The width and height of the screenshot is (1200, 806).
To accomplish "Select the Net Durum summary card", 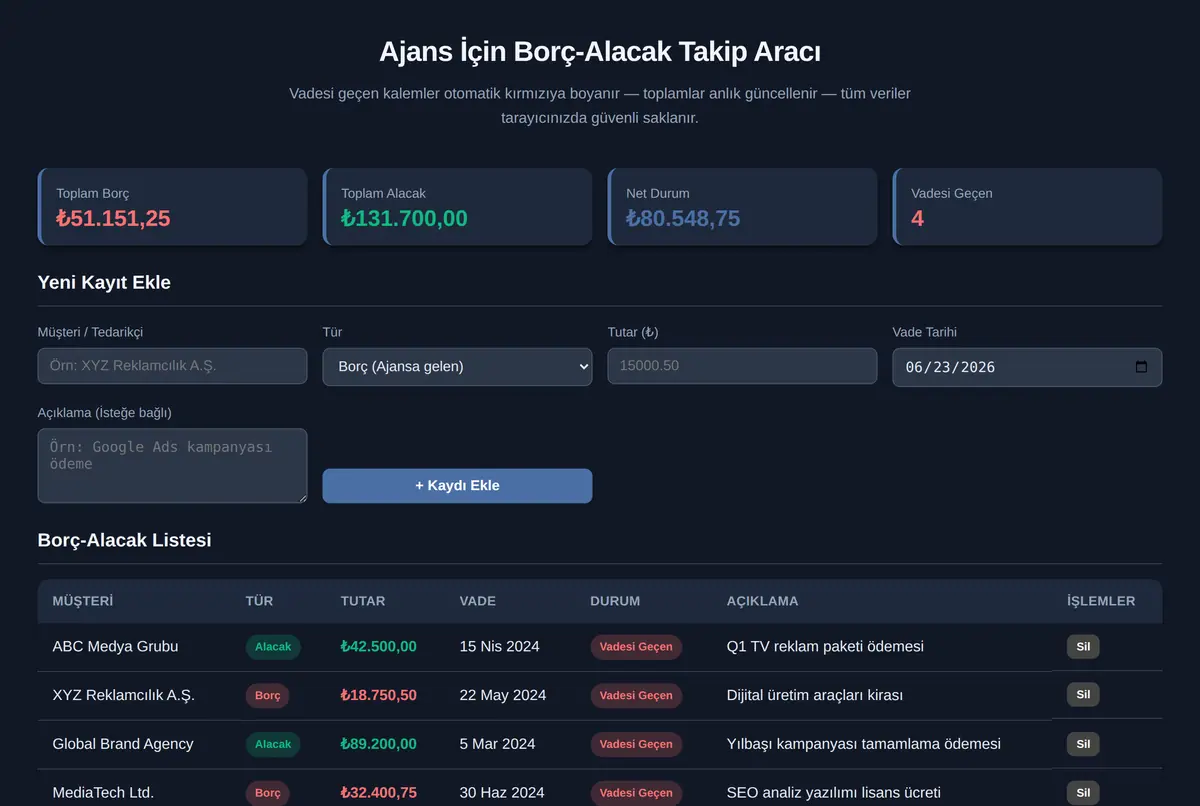I will 742,207.
